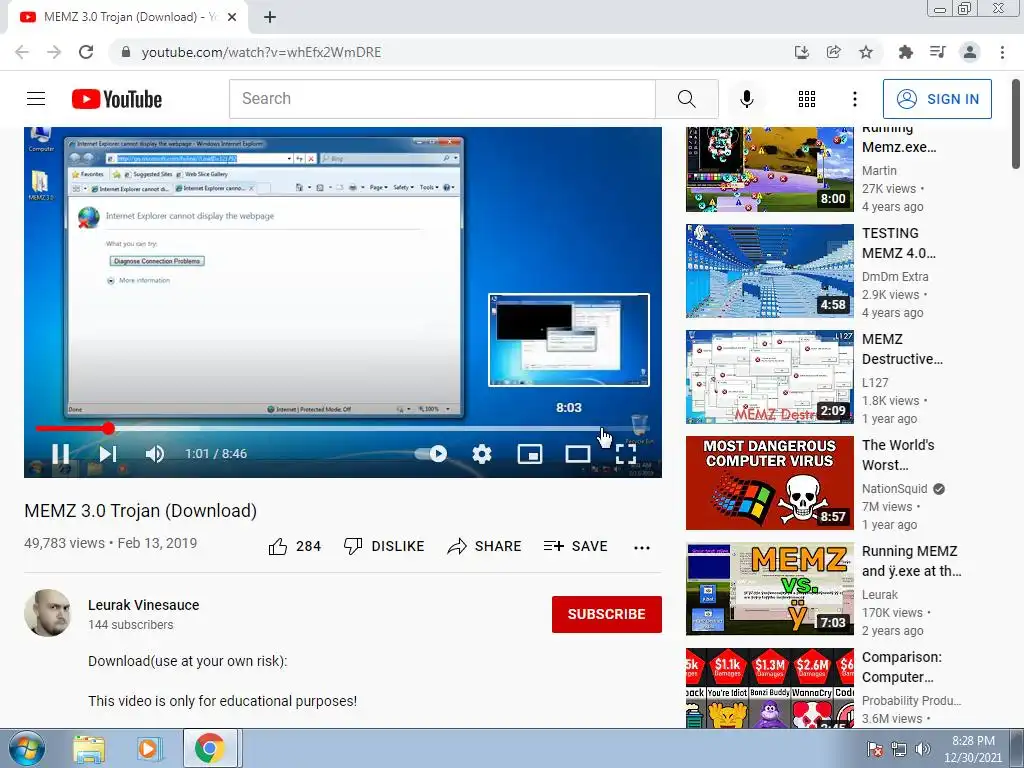
Task: Open Leurak Vinesauce channel avatar
Action: pos(48,613)
